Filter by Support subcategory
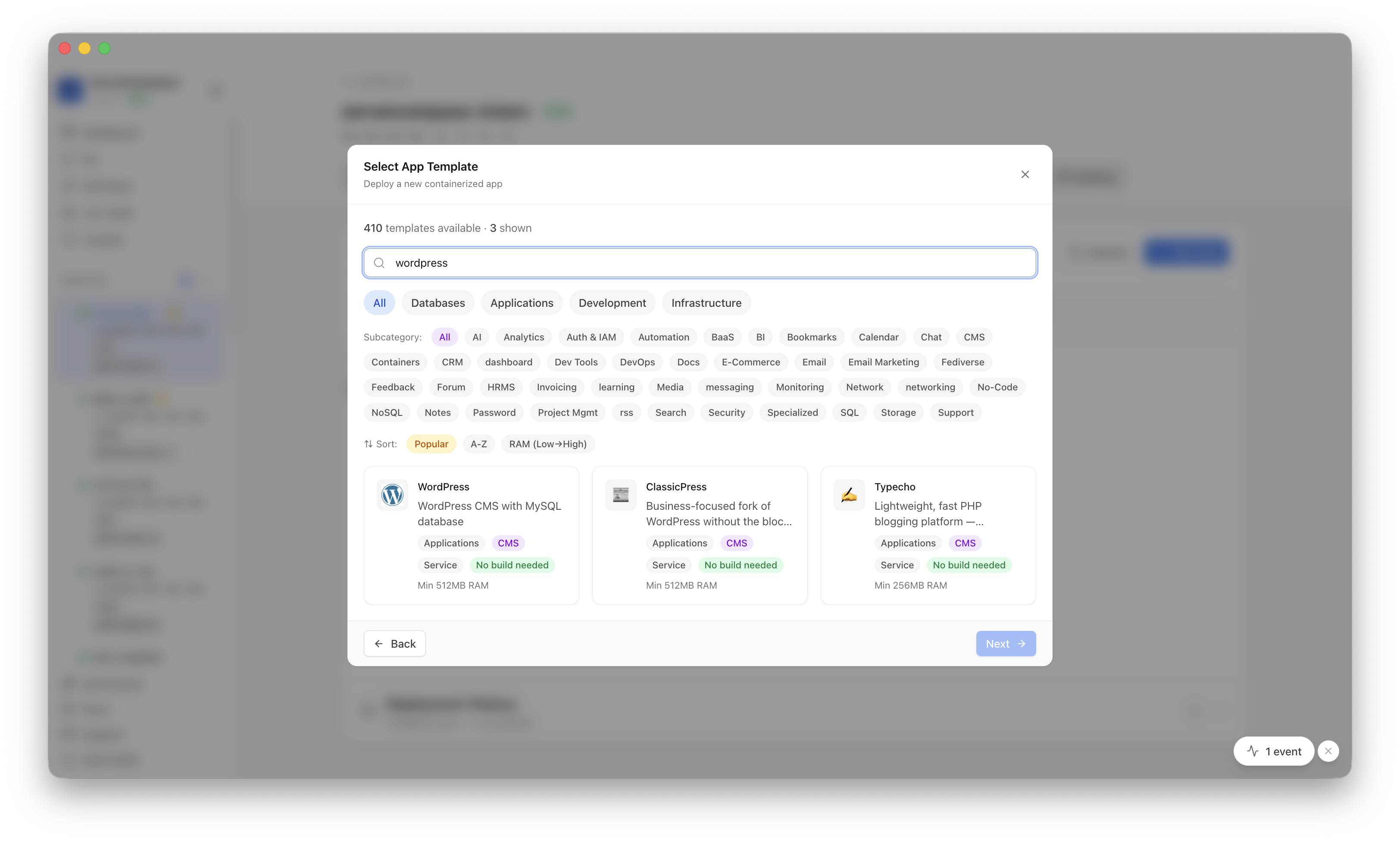1400x842 pixels. [955, 412]
